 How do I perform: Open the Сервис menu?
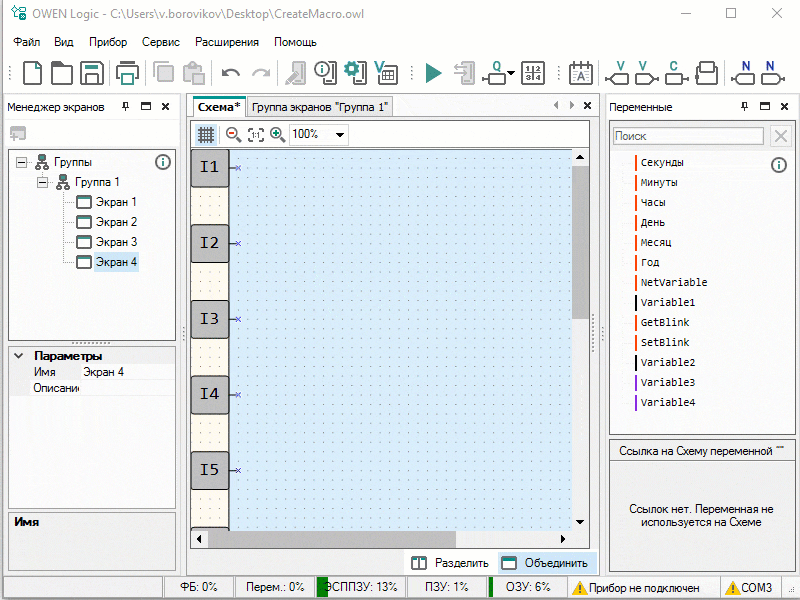click(x=160, y=42)
